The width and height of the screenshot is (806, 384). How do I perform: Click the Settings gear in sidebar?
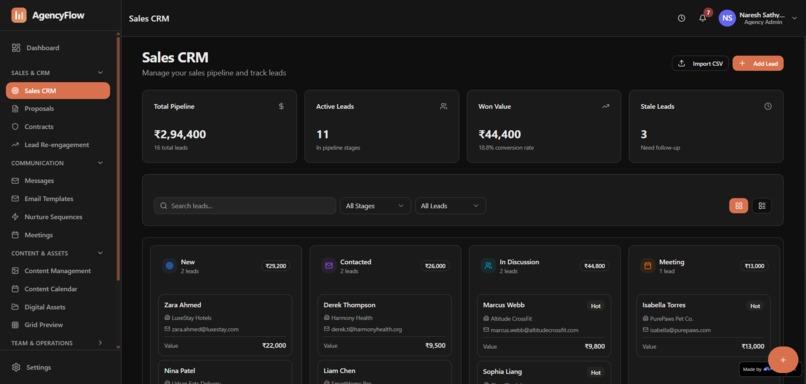[x=16, y=367]
